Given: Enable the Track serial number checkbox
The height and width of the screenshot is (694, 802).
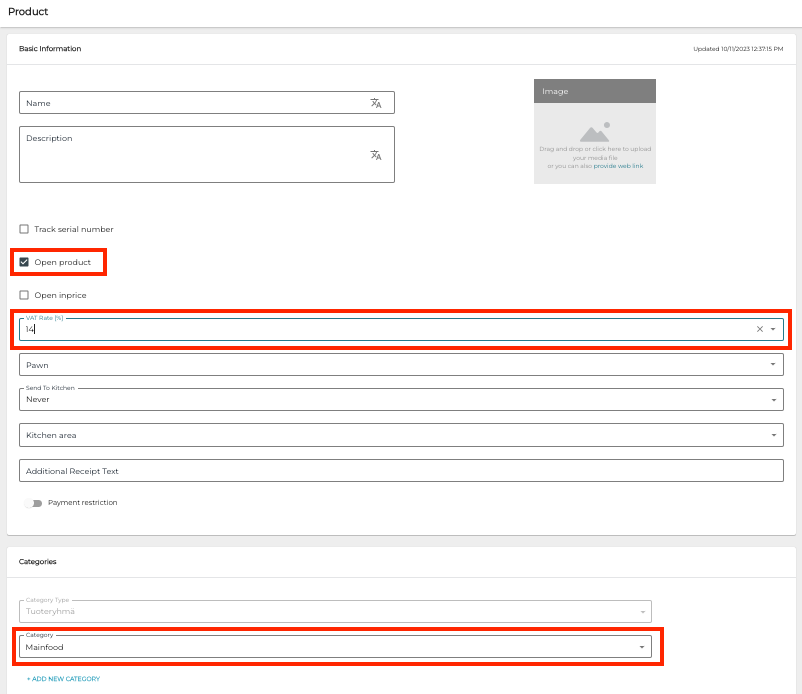Looking at the screenshot, I should [x=24, y=229].
